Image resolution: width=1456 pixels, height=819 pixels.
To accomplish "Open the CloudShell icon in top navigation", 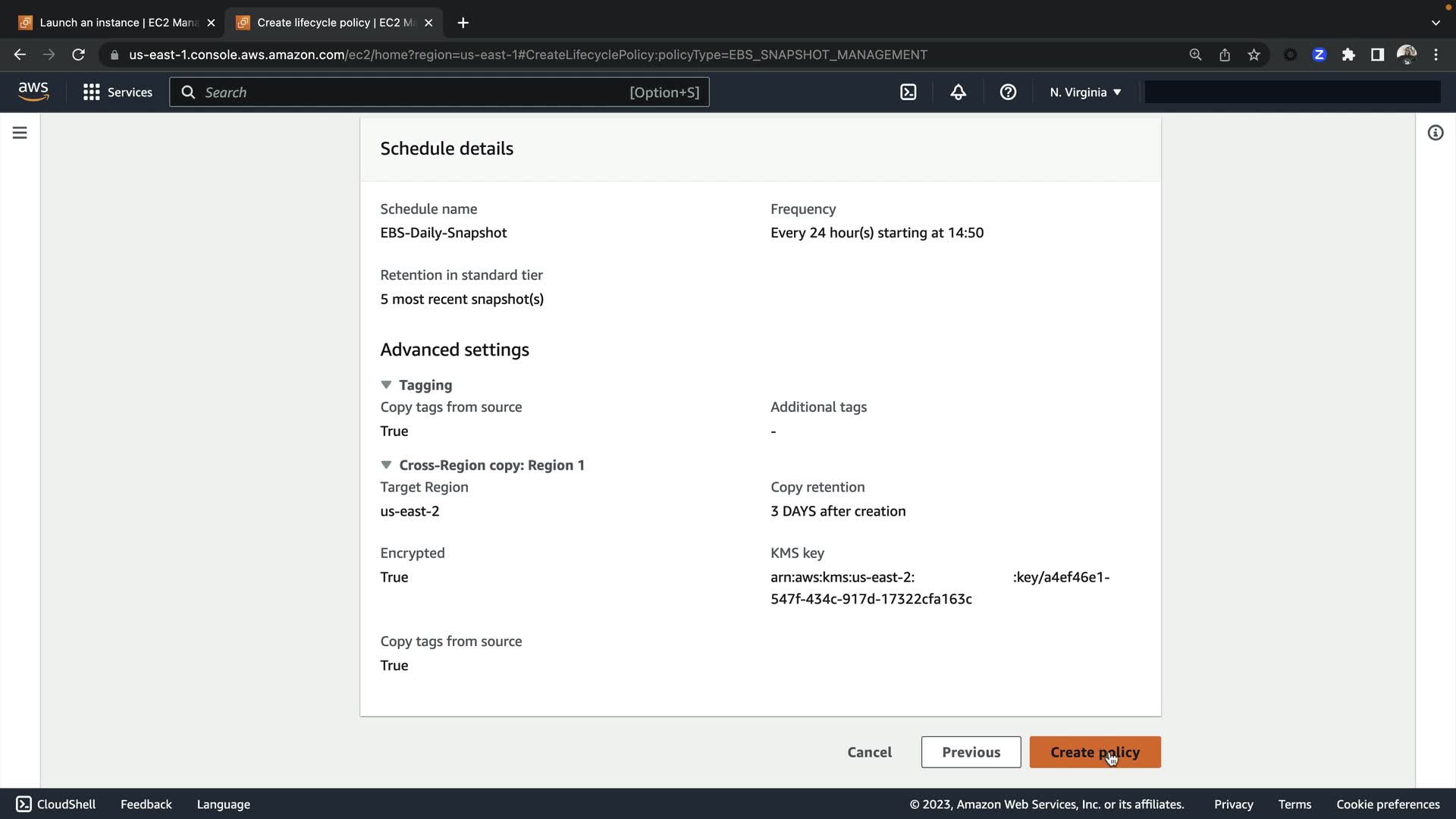I will [908, 93].
